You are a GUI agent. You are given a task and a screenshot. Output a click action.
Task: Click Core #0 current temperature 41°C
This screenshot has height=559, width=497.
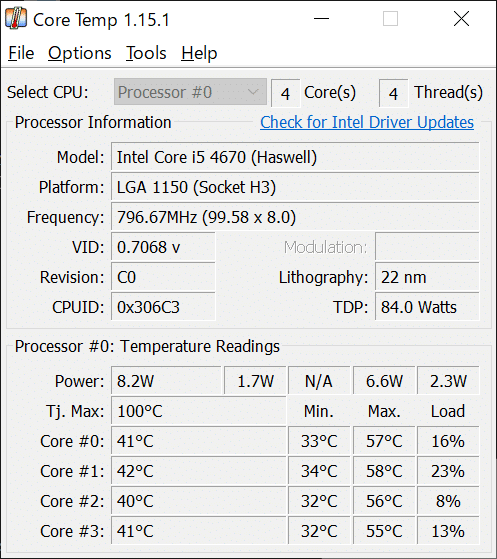[199, 440]
